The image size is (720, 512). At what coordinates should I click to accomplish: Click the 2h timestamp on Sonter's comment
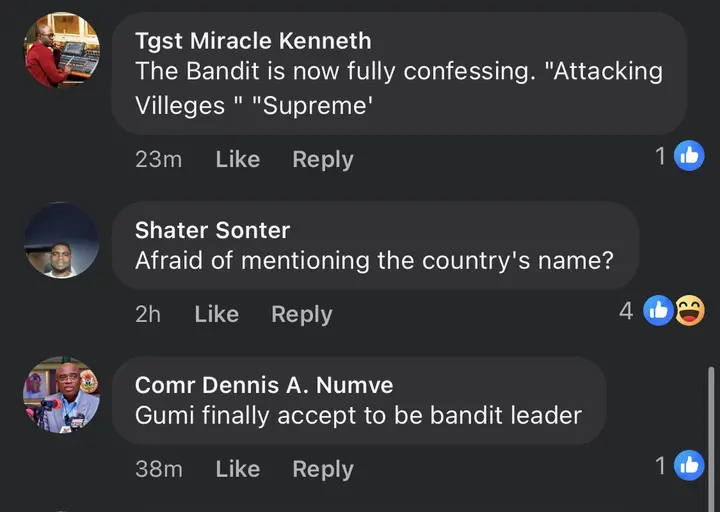click(147, 314)
